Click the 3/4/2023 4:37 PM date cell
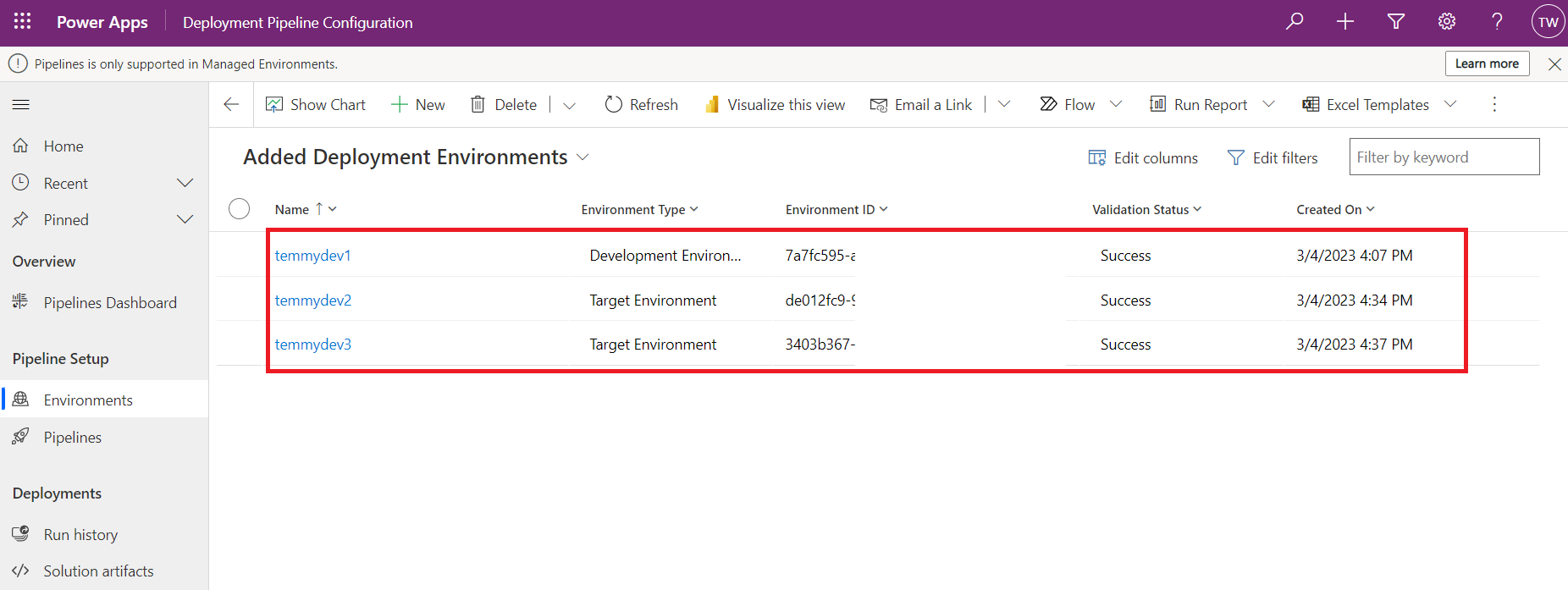The width and height of the screenshot is (1568, 590). (x=1355, y=345)
